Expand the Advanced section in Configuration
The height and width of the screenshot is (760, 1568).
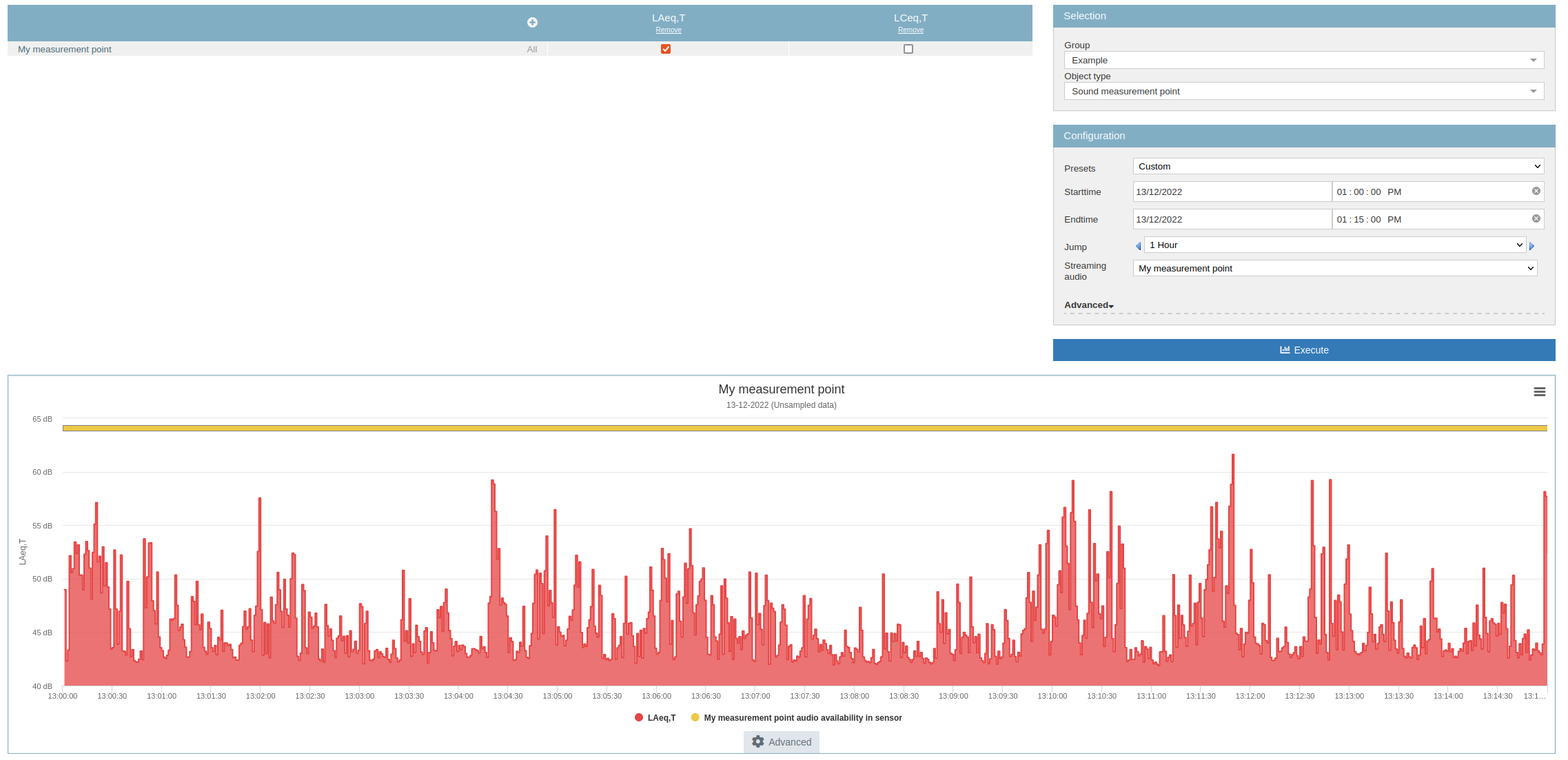(x=1088, y=305)
